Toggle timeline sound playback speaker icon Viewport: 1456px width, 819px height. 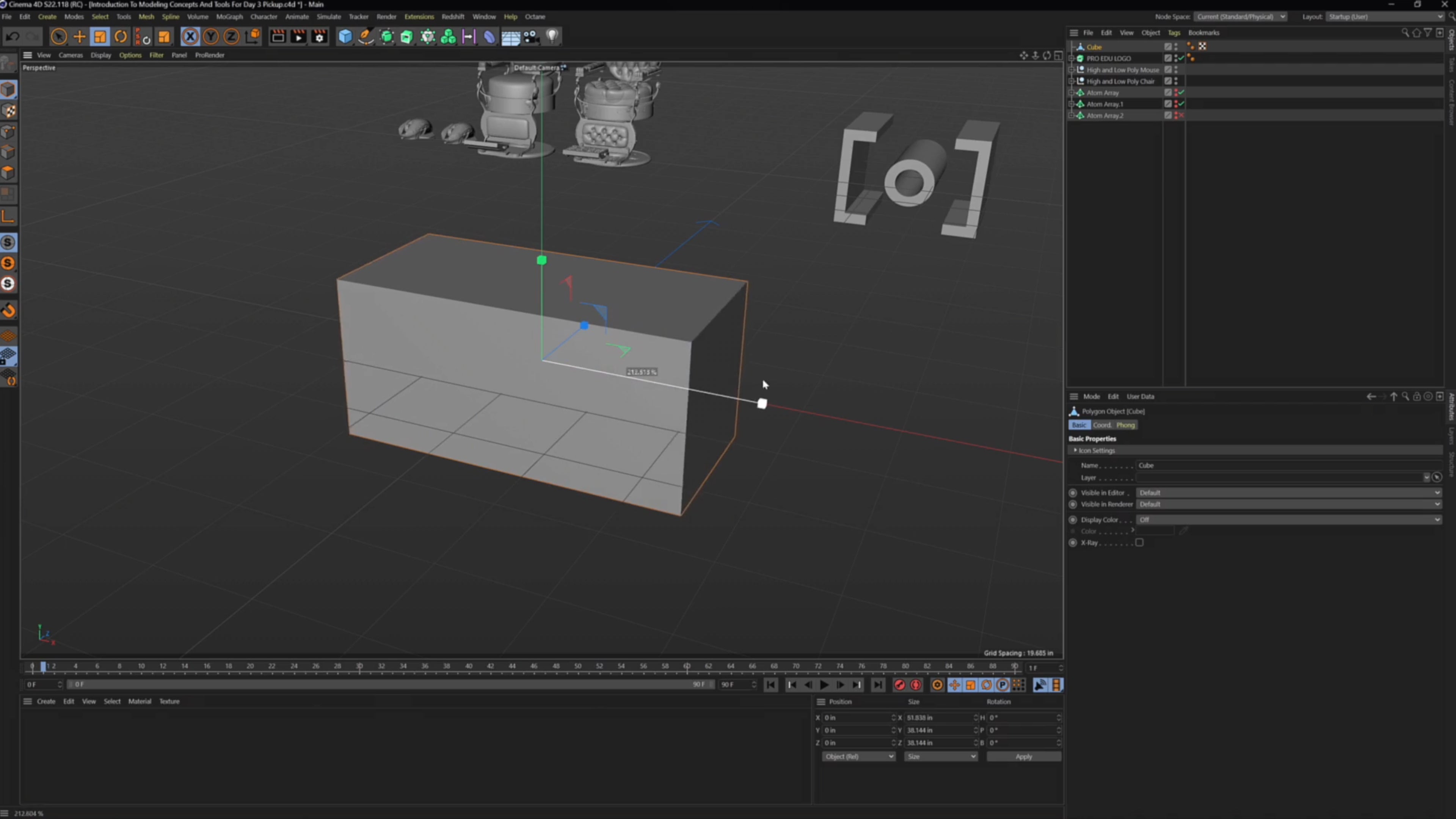1040,685
